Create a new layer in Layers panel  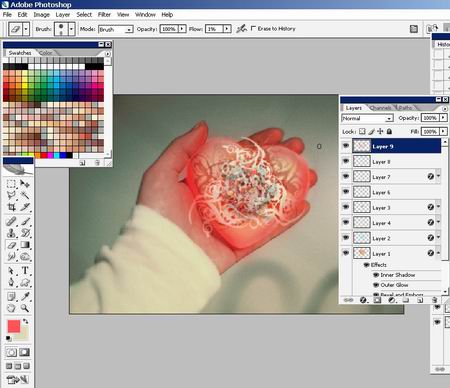(x=420, y=300)
